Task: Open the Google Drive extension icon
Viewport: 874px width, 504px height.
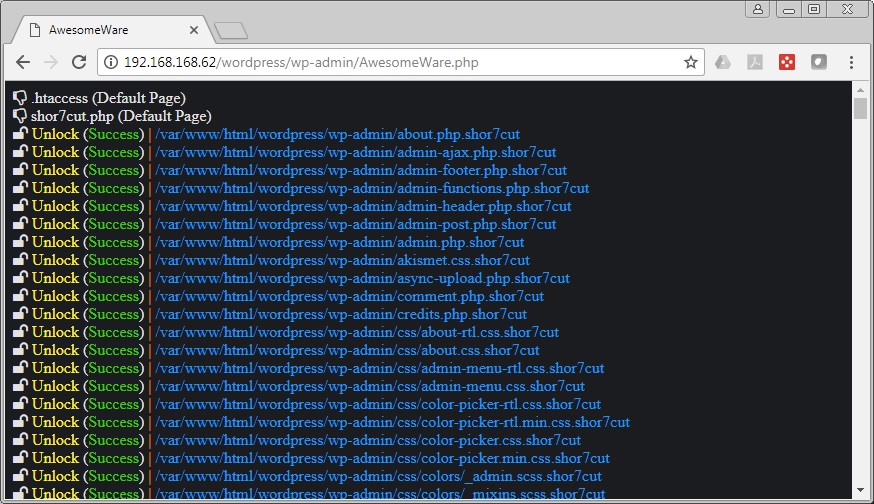Action: tap(723, 62)
